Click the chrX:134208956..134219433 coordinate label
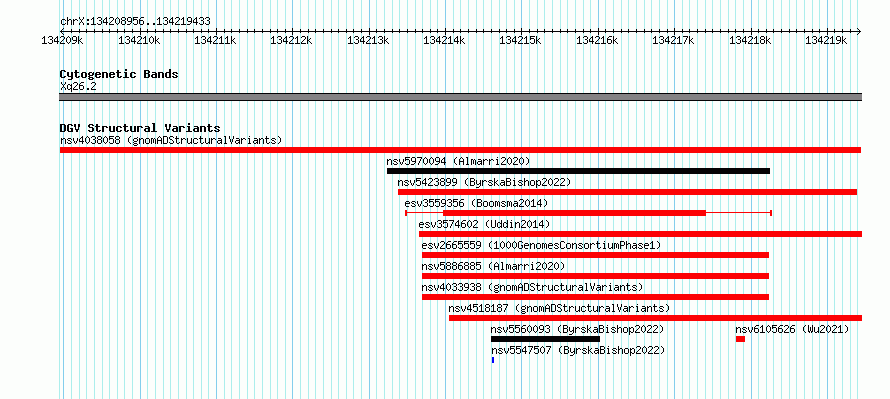Image resolution: width=890 pixels, height=399 pixels. click(135, 22)
